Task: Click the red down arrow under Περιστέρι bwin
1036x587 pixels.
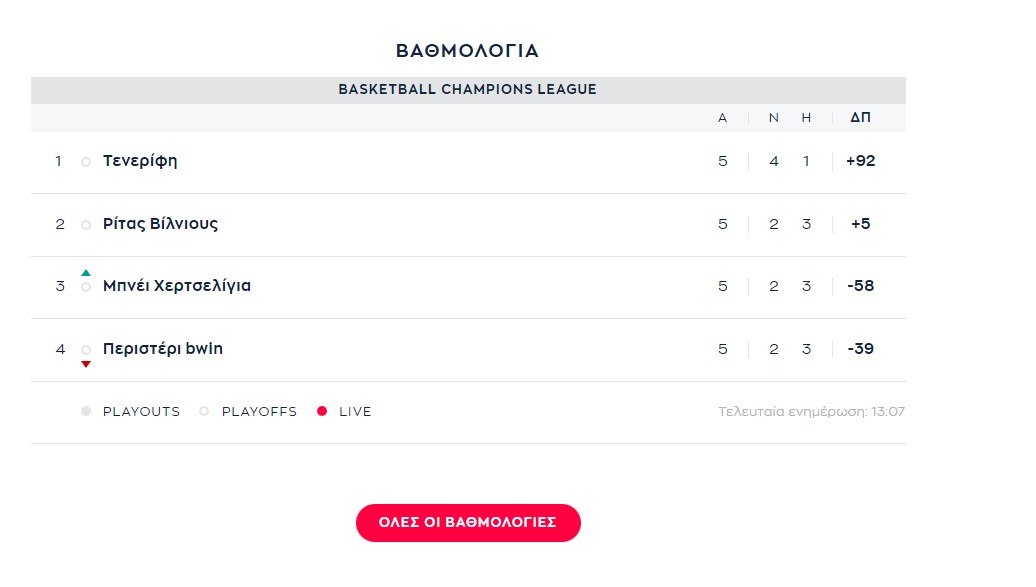Action: pos(86,364)
